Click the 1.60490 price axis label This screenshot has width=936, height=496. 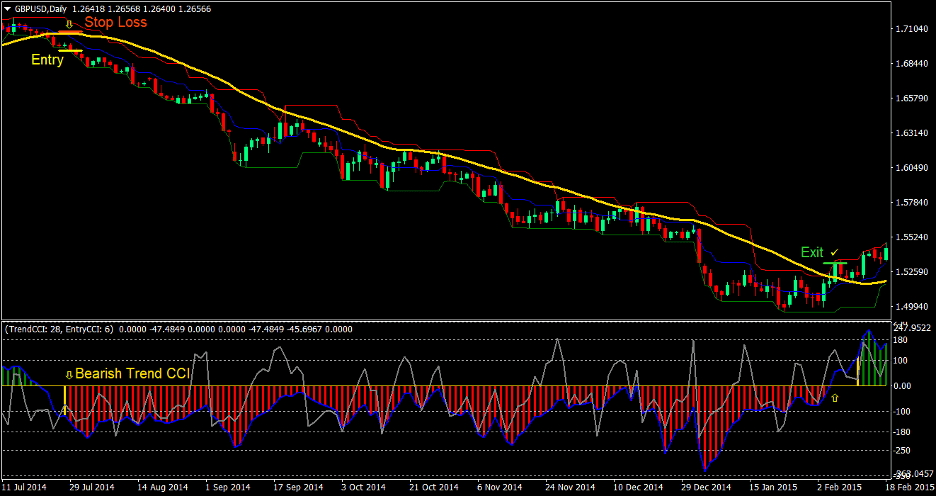[x=913, y=168]
